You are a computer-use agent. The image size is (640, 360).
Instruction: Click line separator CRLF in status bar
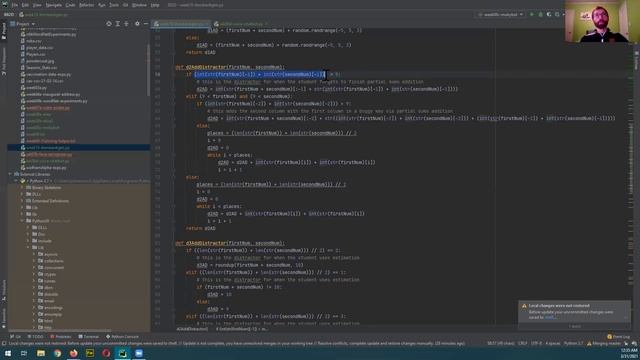(x=522, y=344)
